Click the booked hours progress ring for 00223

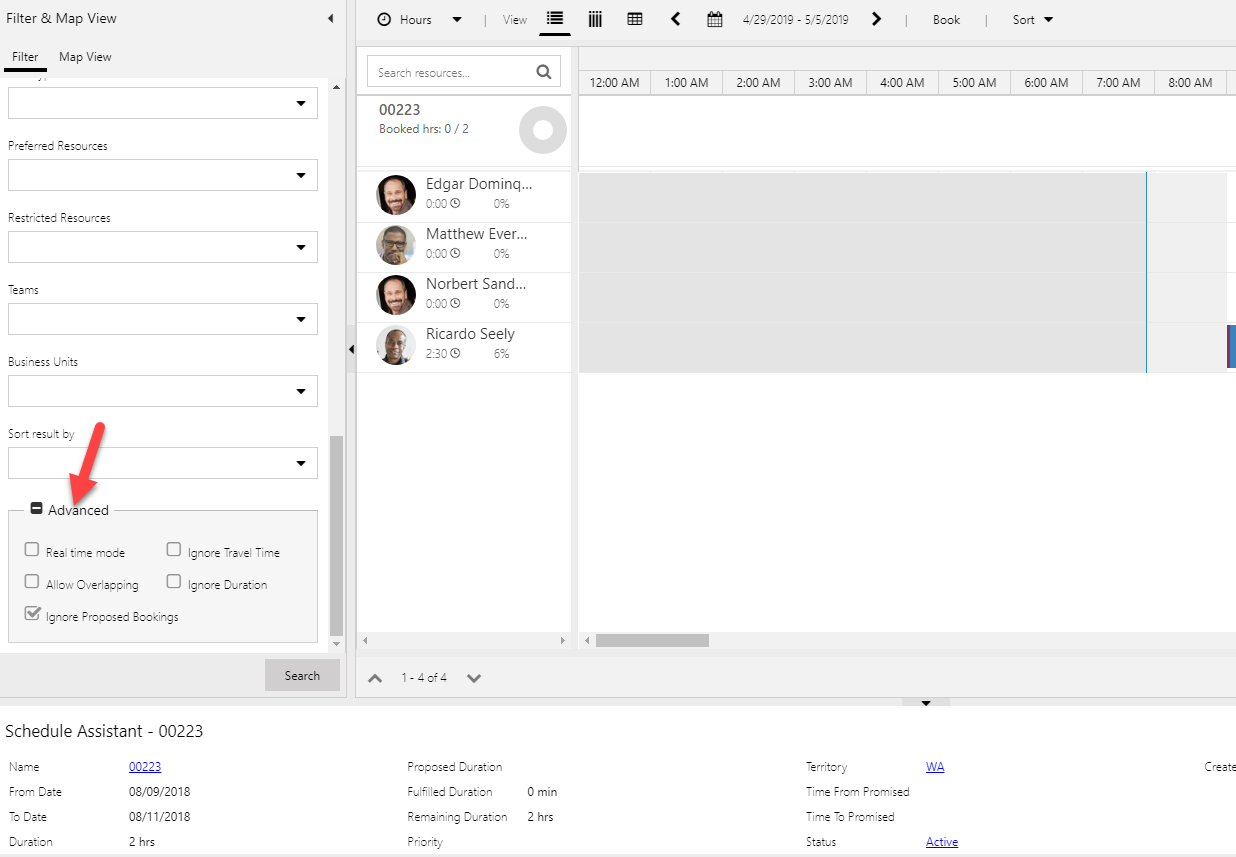click(x=542, y=130)
